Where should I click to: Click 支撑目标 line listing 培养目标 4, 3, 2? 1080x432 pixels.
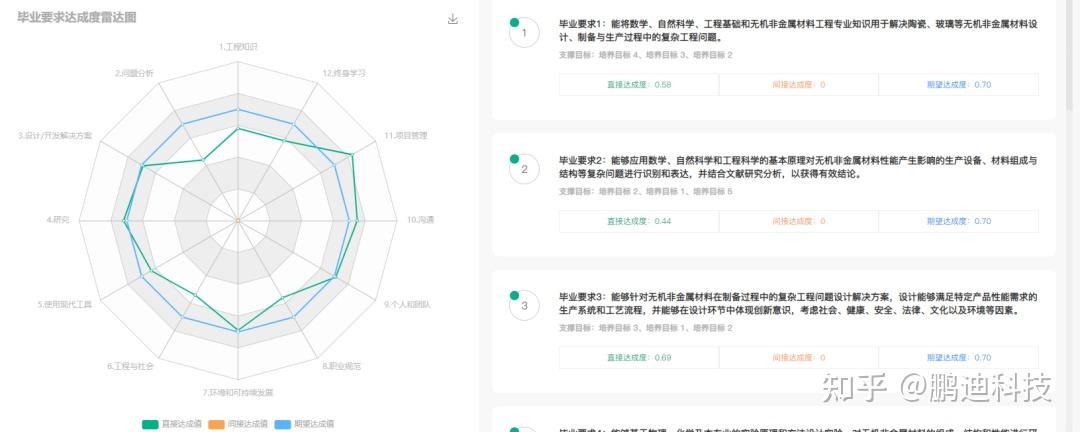645,55
